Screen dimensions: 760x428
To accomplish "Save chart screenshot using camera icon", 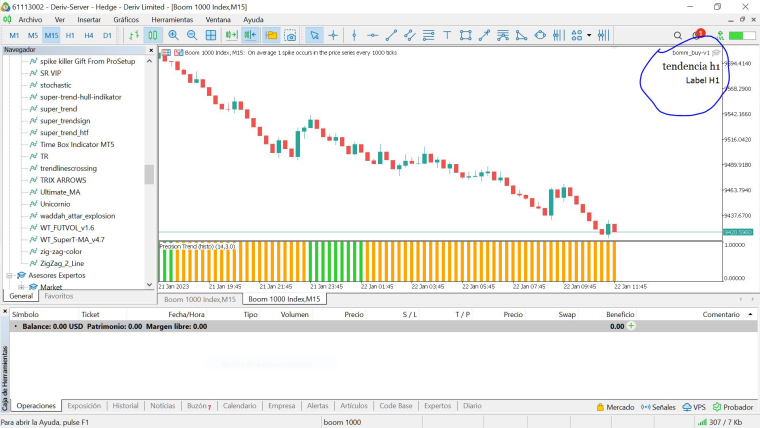I will pyautogui.click(x=290, y=35).
